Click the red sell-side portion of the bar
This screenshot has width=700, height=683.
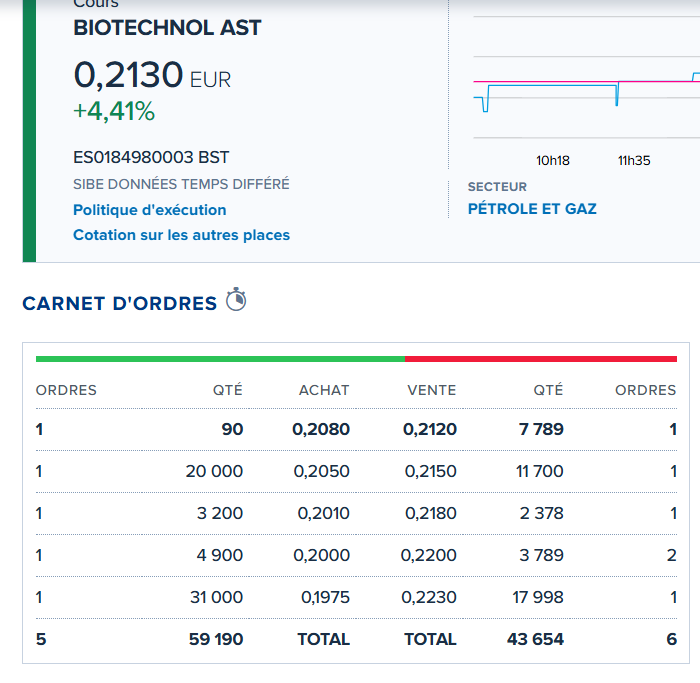tap(541, 359)
